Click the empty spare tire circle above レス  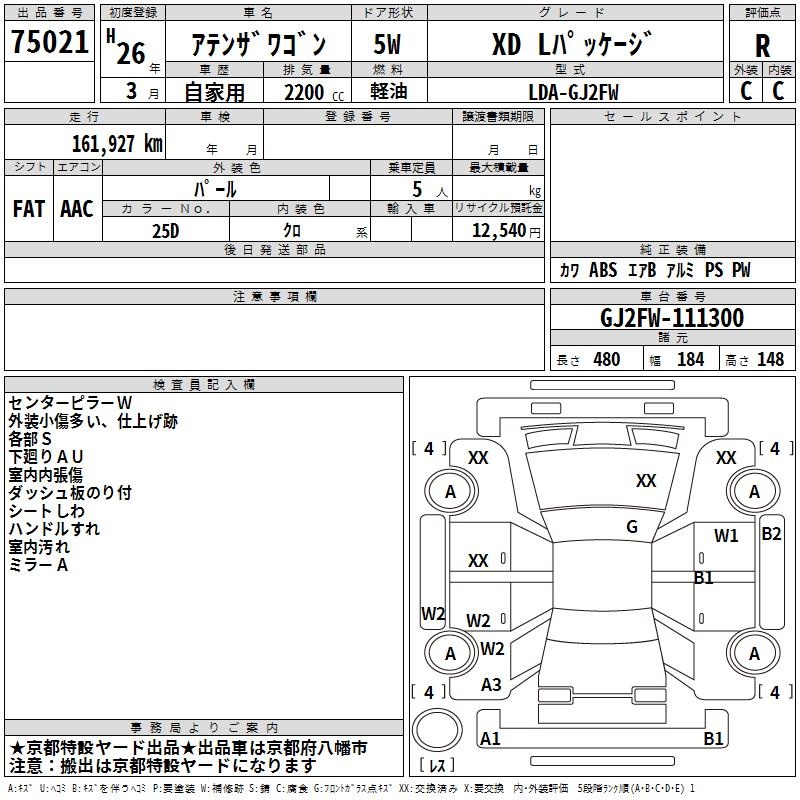(437, 731)
